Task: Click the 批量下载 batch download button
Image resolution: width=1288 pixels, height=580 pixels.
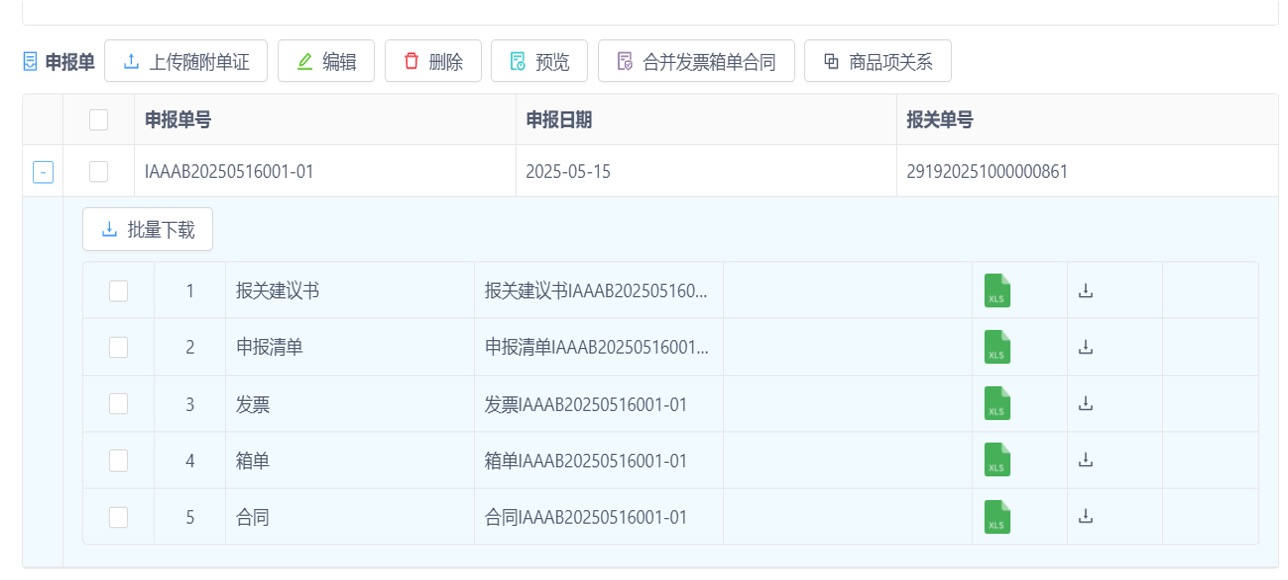Action: [x=148, y=230]
